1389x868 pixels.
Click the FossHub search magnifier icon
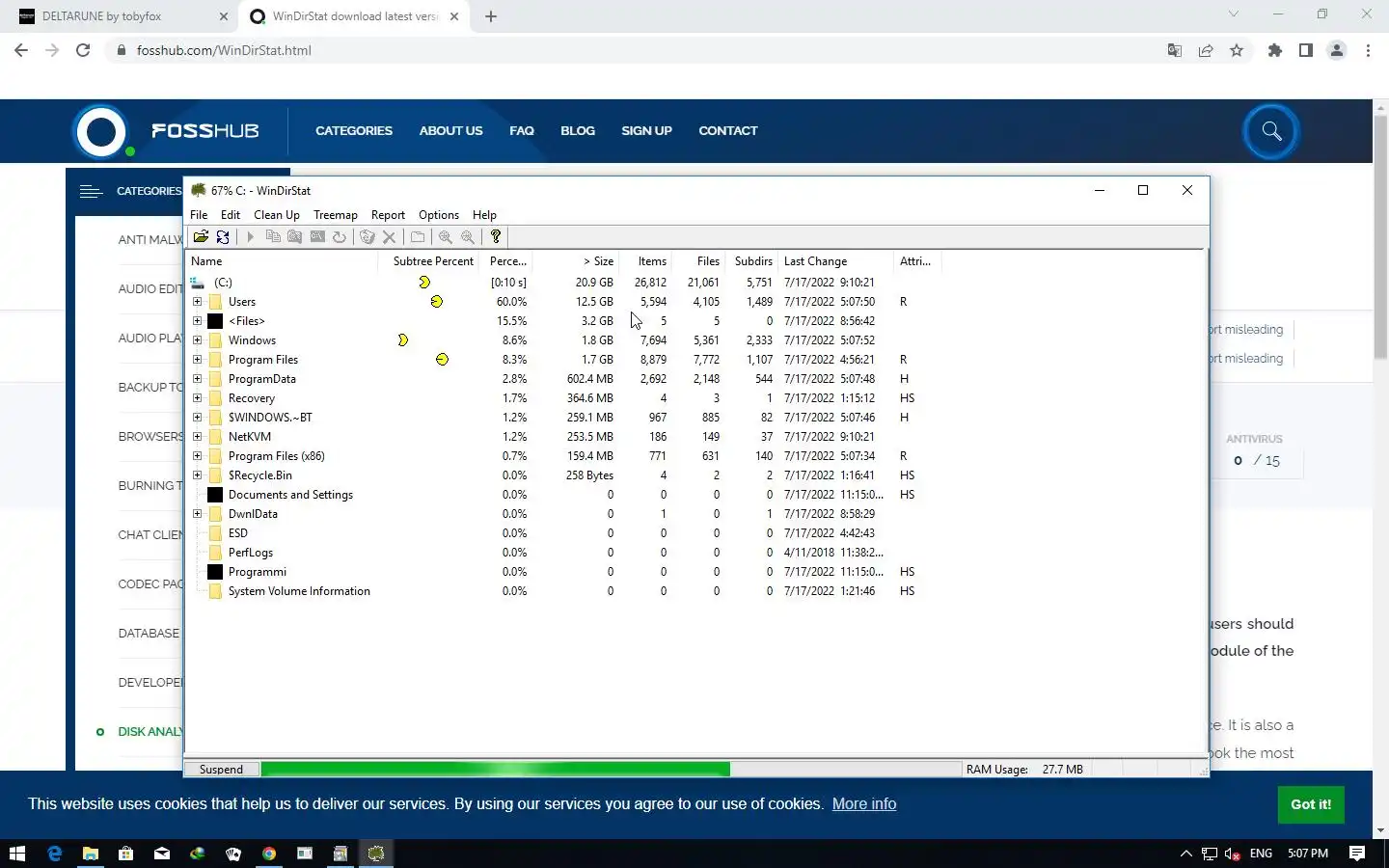tap(1271, 131)
